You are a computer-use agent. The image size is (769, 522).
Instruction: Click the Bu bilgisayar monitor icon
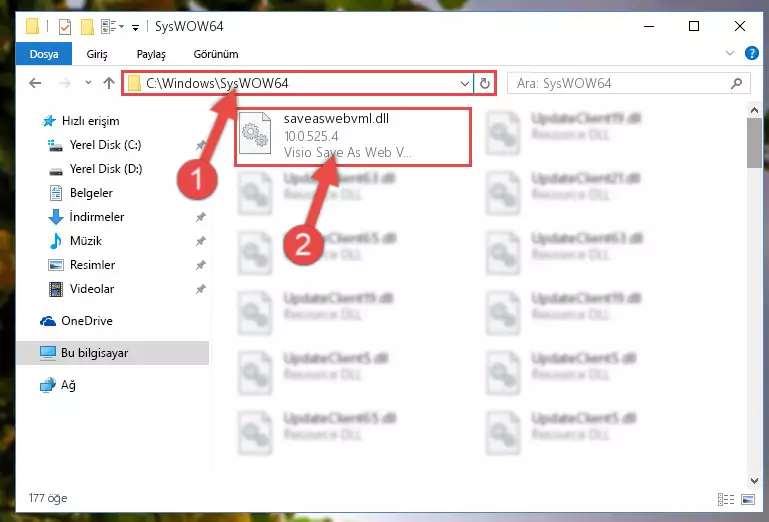pos(48,353)
